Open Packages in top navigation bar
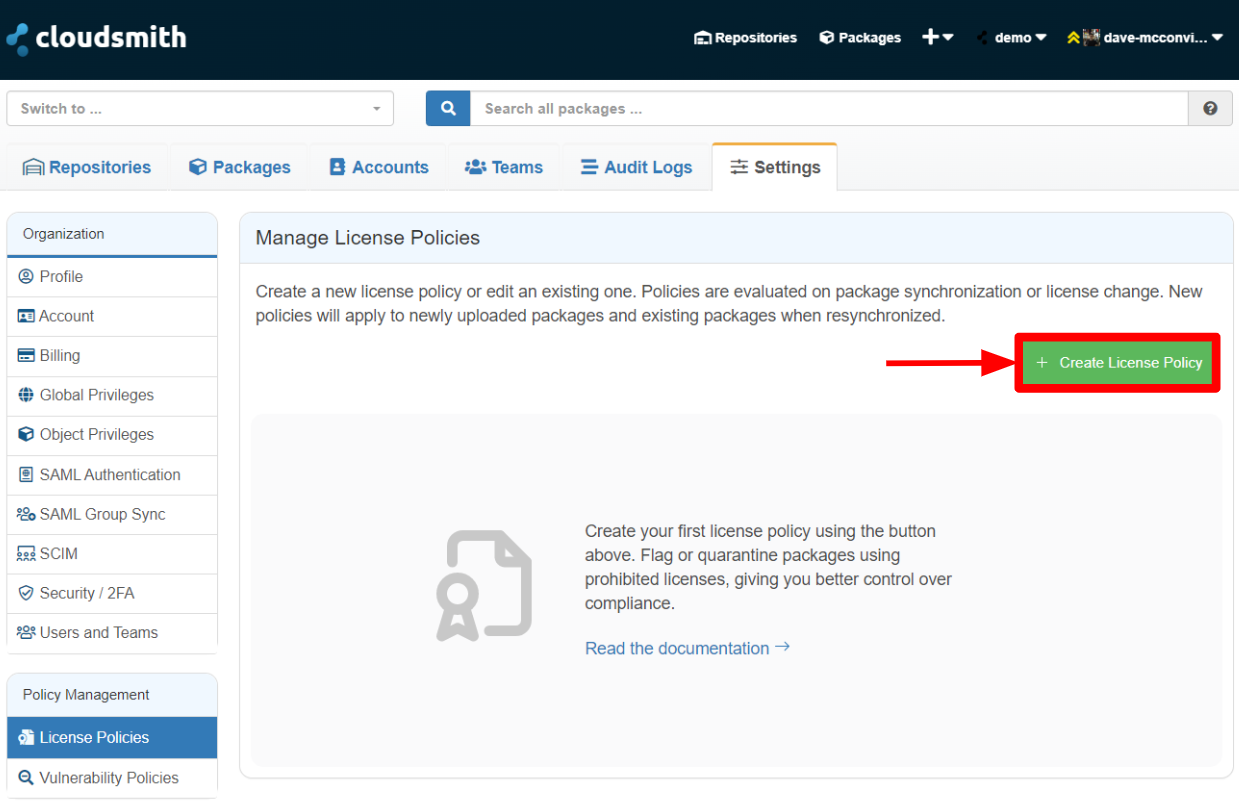1239x801 pixels. (860, 38)
